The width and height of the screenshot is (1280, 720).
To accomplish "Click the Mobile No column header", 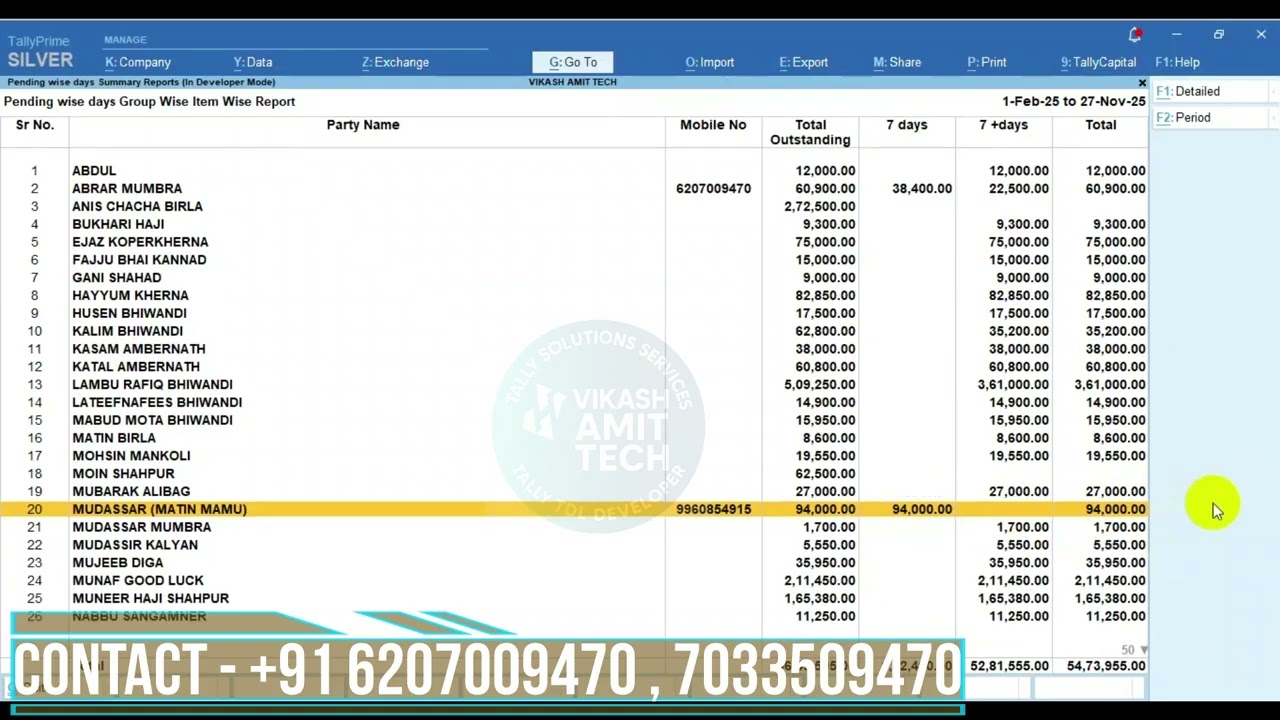I will 713,125.
